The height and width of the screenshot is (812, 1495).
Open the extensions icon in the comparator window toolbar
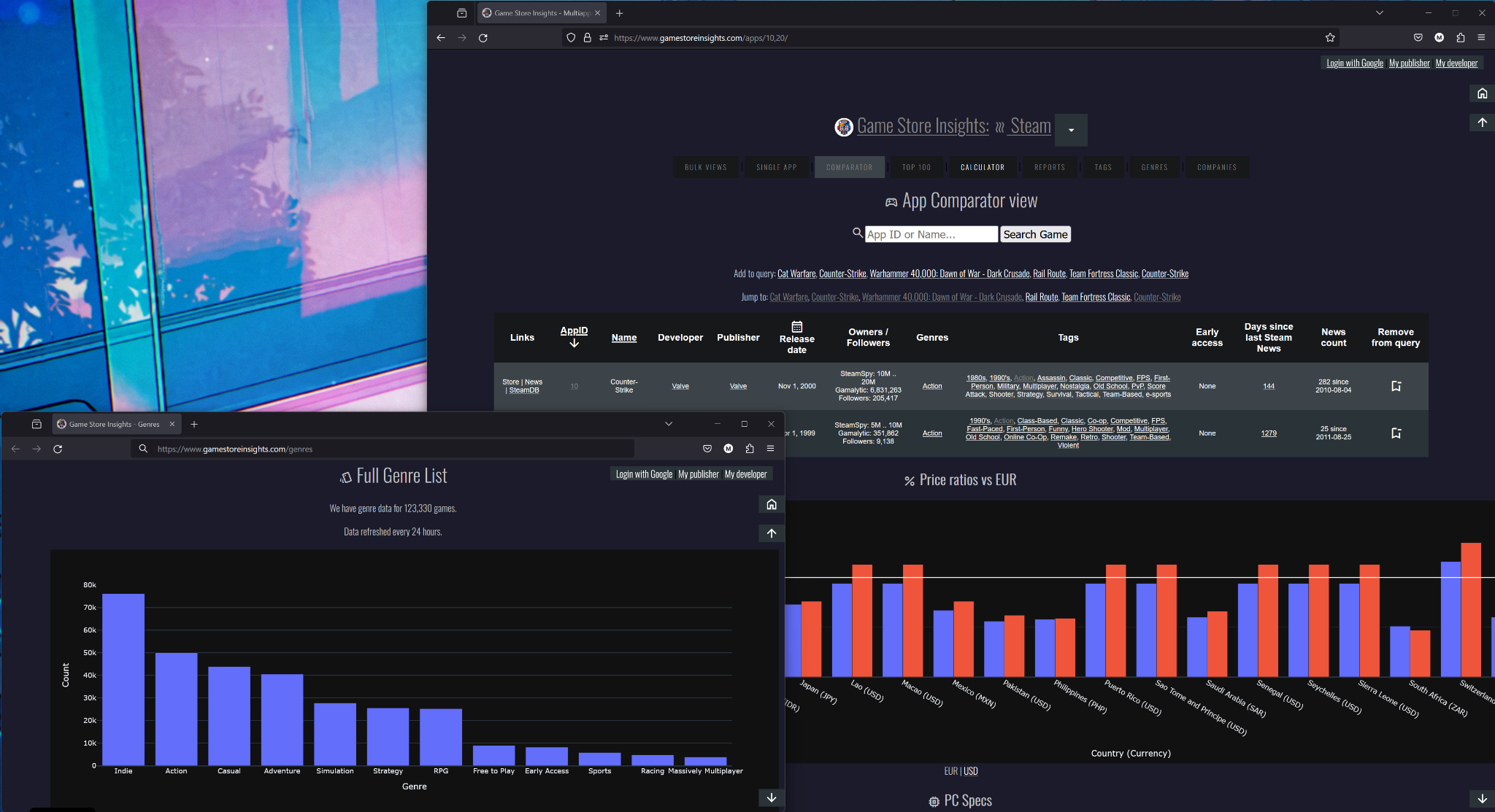(x=1460, y=38)
